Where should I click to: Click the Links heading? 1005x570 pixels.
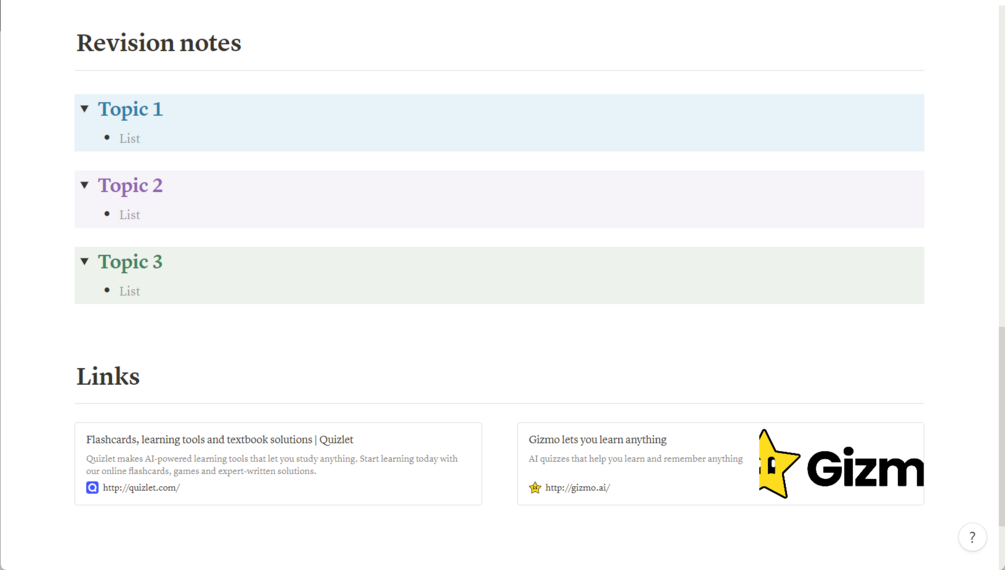point(108,376)
